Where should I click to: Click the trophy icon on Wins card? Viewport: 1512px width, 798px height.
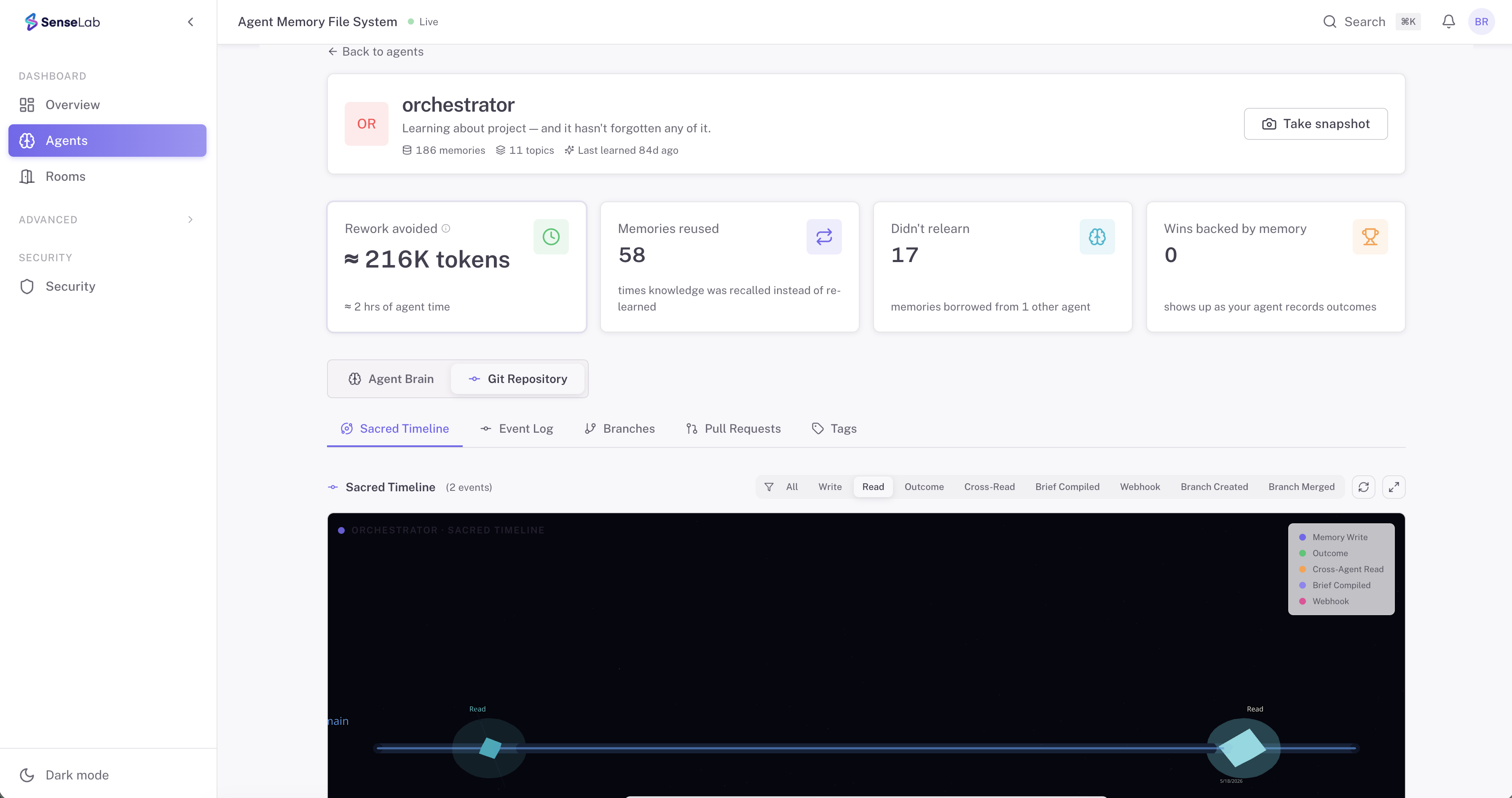(x=1370, y=237)
